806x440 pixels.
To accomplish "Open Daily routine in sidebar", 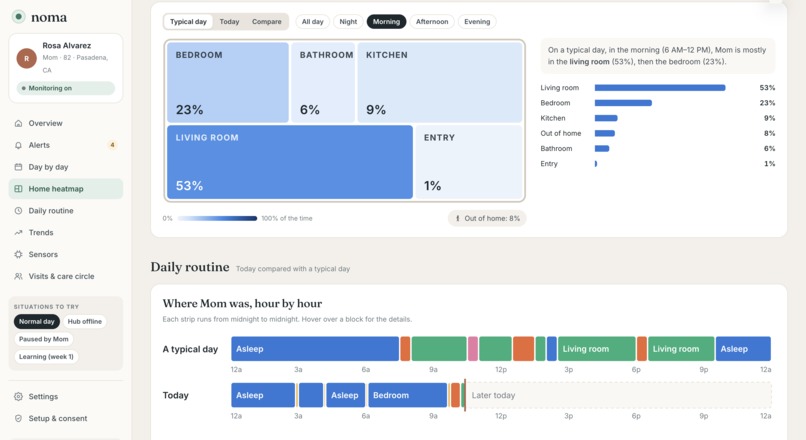I will [66, 211].
